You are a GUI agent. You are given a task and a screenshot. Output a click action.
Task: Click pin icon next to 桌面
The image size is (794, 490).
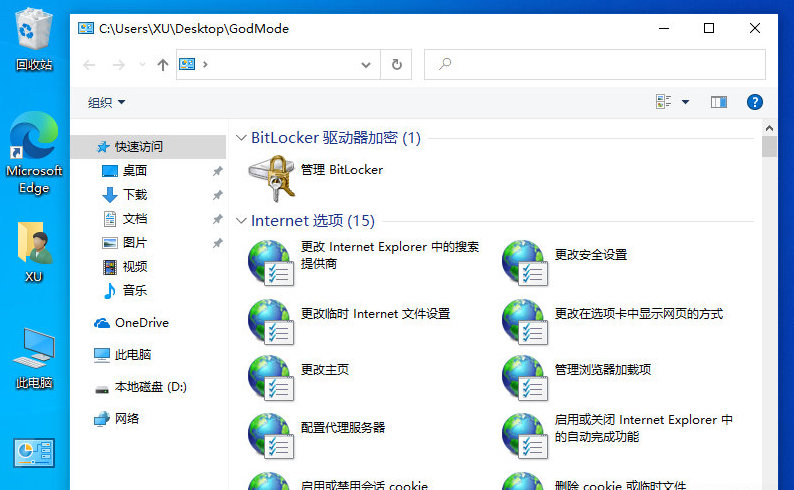click(218, 171)
